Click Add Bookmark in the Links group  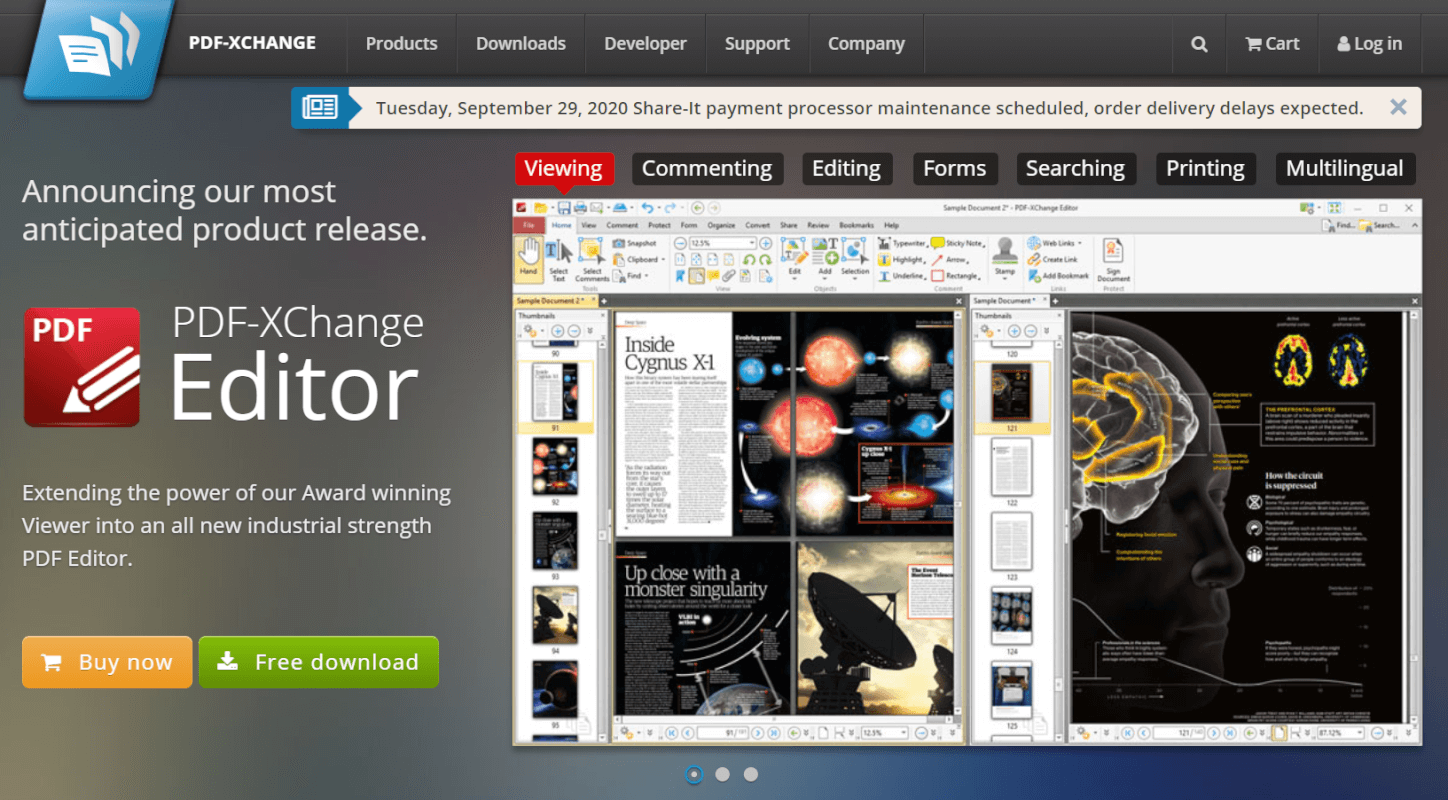click(1058, 275)
